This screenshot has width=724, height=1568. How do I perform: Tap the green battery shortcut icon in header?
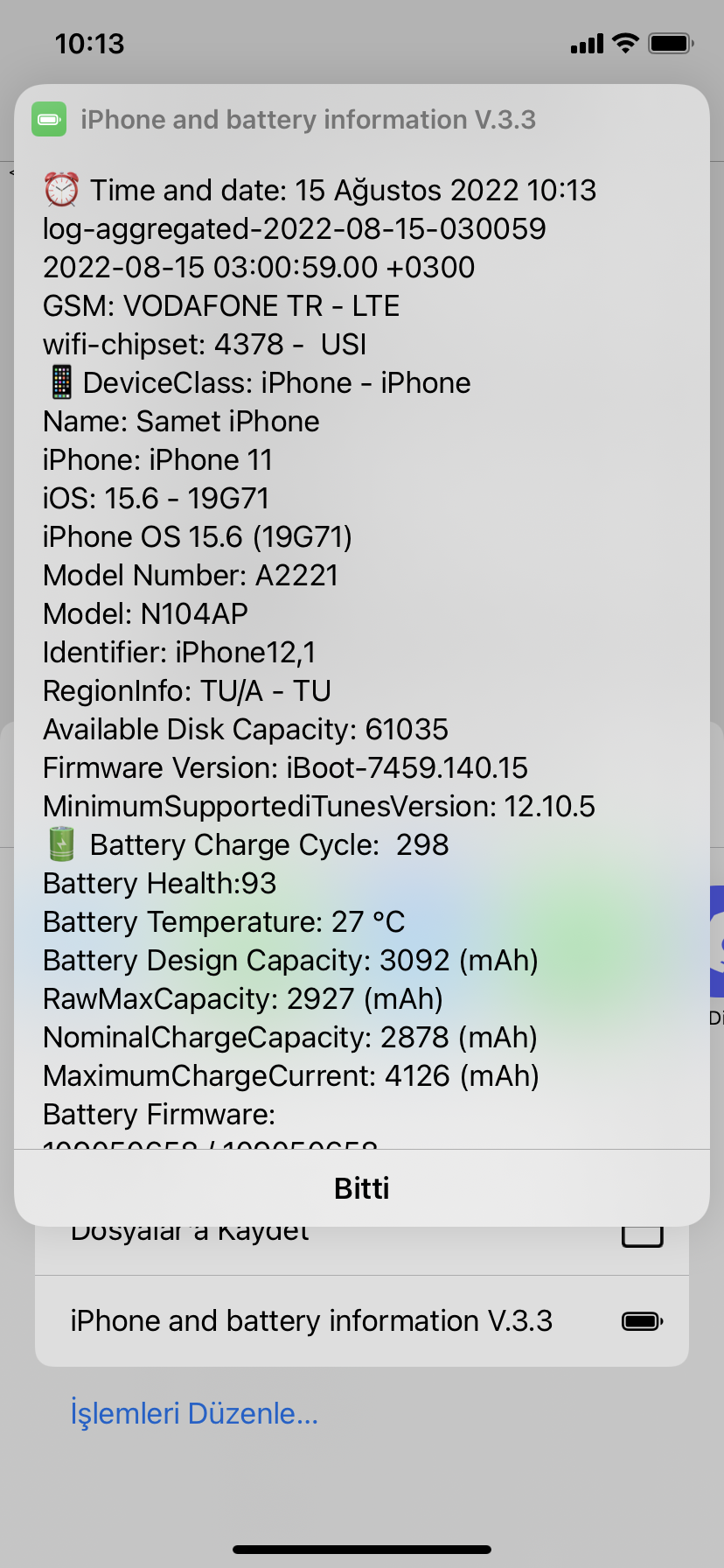click(x=49, y=119)
